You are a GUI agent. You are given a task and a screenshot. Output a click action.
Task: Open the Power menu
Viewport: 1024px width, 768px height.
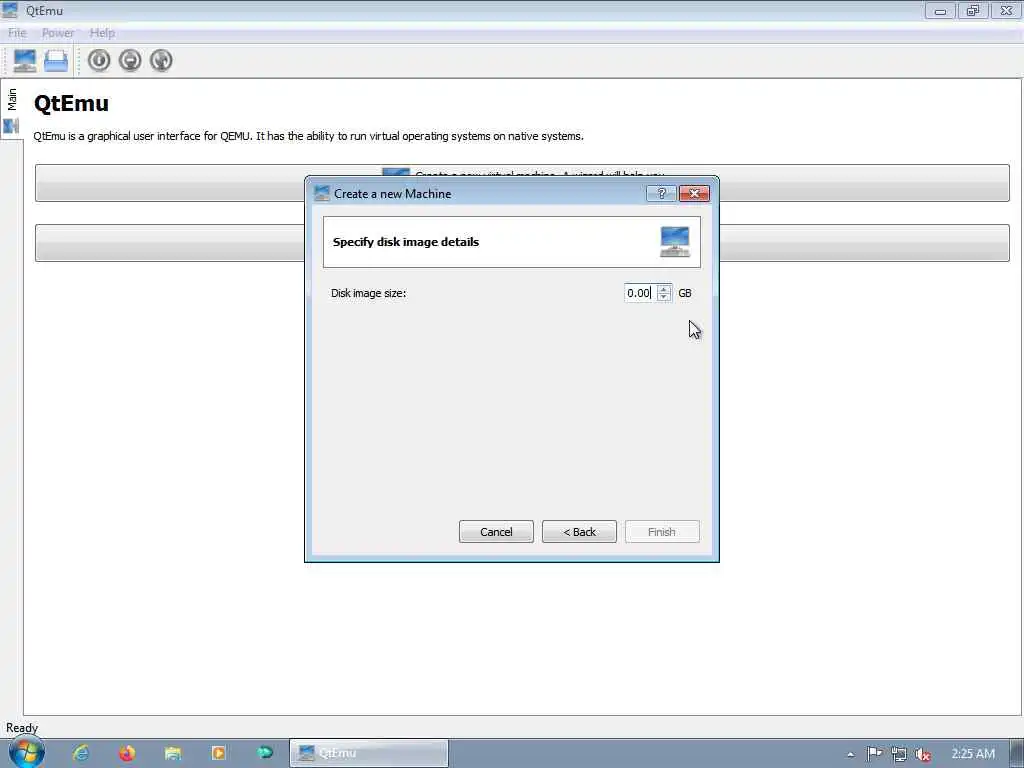pos(57,33)
